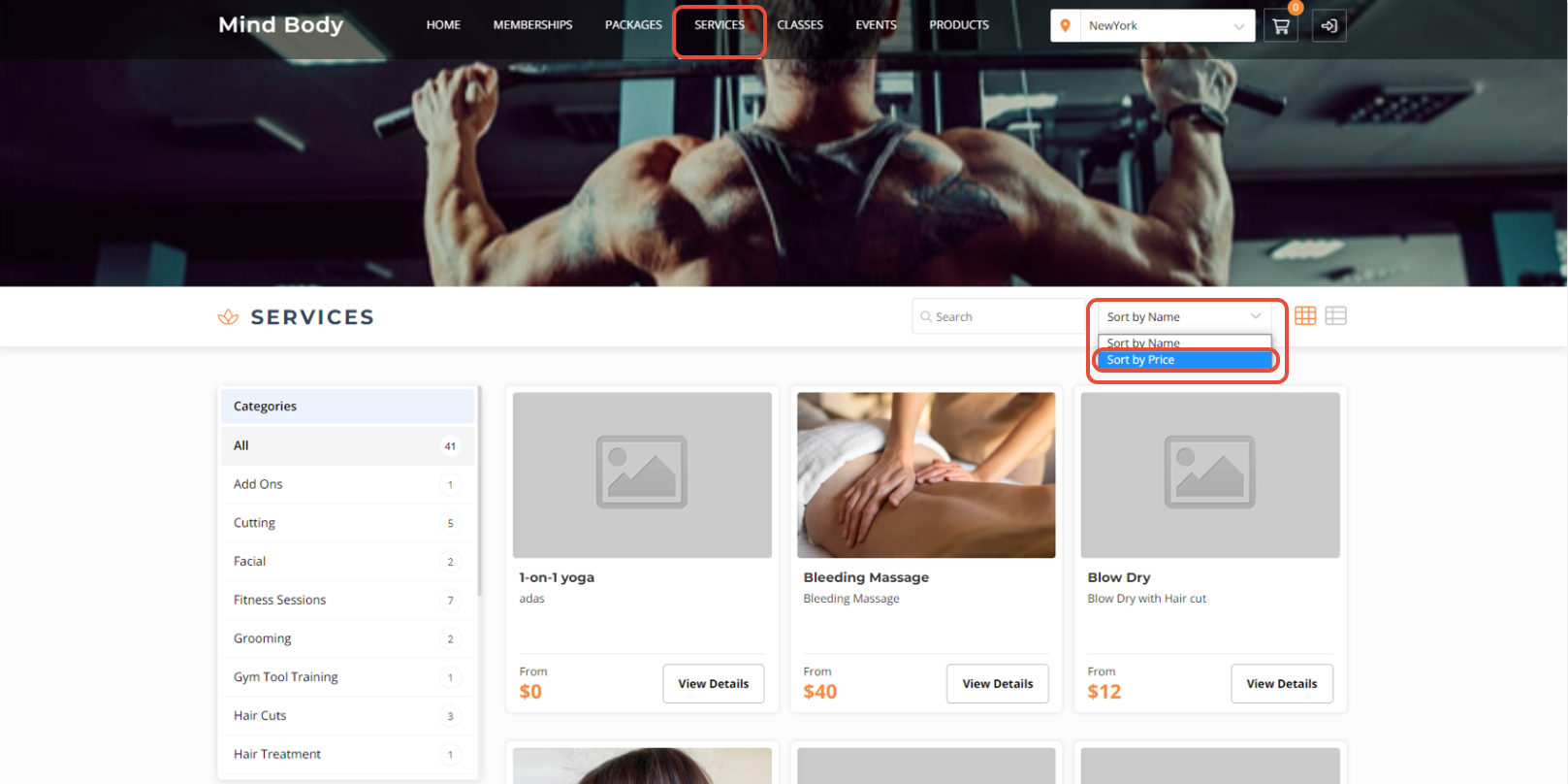Click the 'adas' description text
The width and height of the screenshot is (1568, 784).
pyautogui.click(x=531, y=599)
